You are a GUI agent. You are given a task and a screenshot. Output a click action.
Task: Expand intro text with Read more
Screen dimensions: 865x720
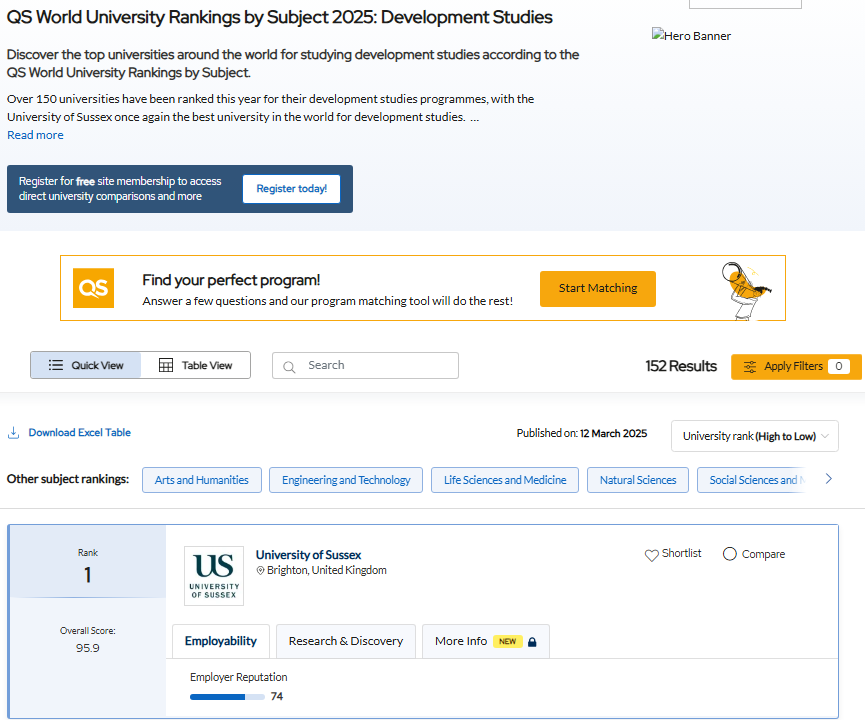point(35,135)
